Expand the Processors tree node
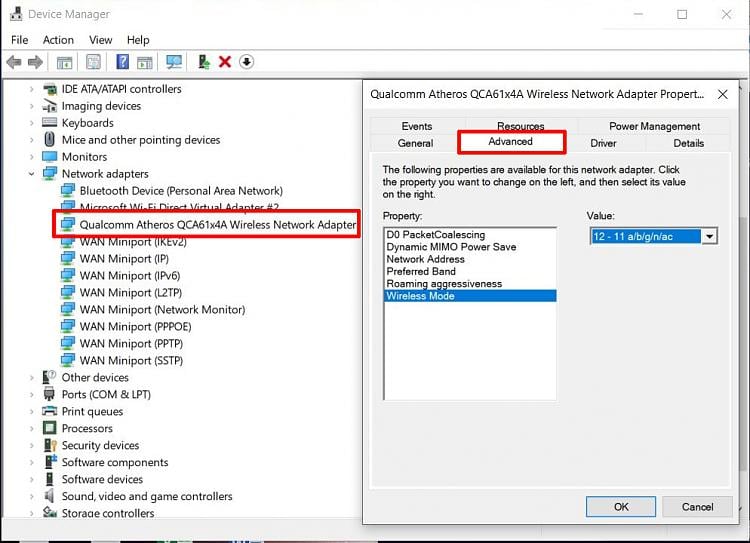This screenshot has width=750, height=543. (x=32, y=428)
